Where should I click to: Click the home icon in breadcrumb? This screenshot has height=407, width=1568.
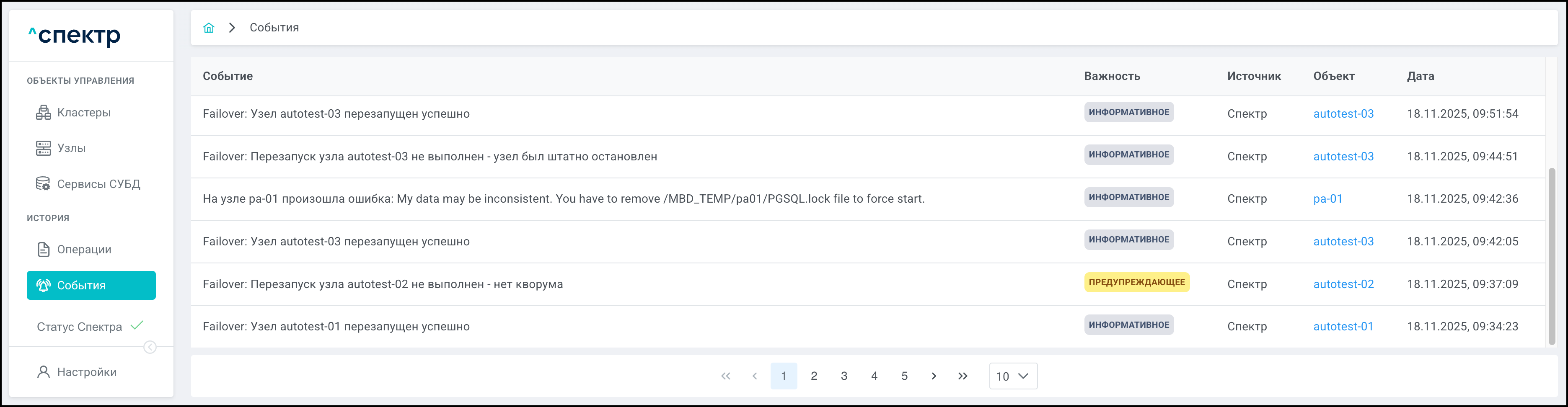click(x=209, y=27)
